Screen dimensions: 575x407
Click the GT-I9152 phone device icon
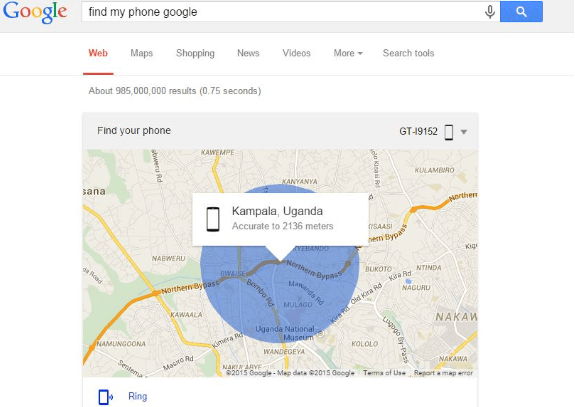pyautogui.click(x=449, y=132)
